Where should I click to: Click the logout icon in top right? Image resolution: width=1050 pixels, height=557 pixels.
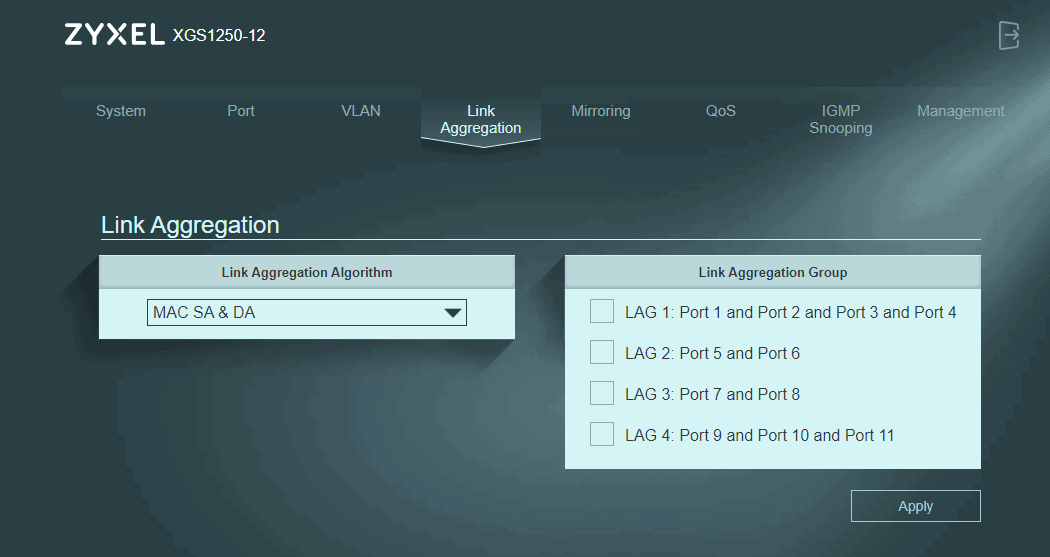tap(1009, 35)
